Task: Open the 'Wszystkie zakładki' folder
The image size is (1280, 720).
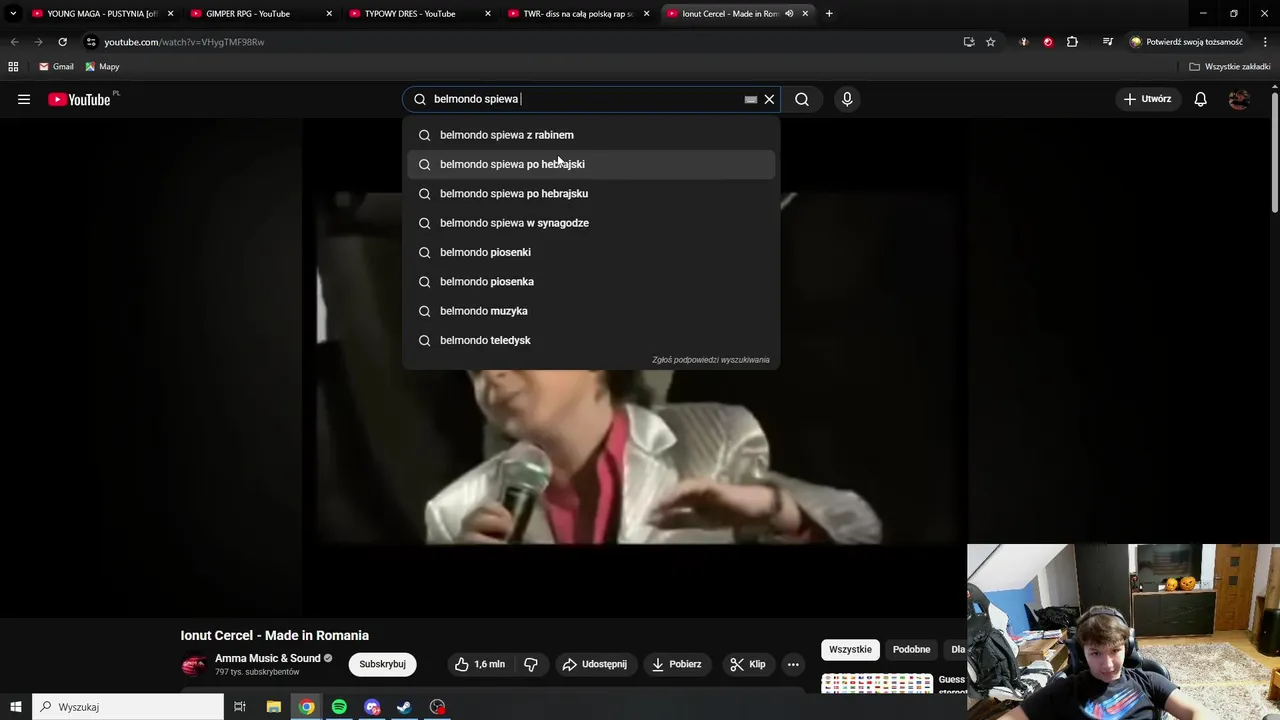Action: [x=1230, y=67]
